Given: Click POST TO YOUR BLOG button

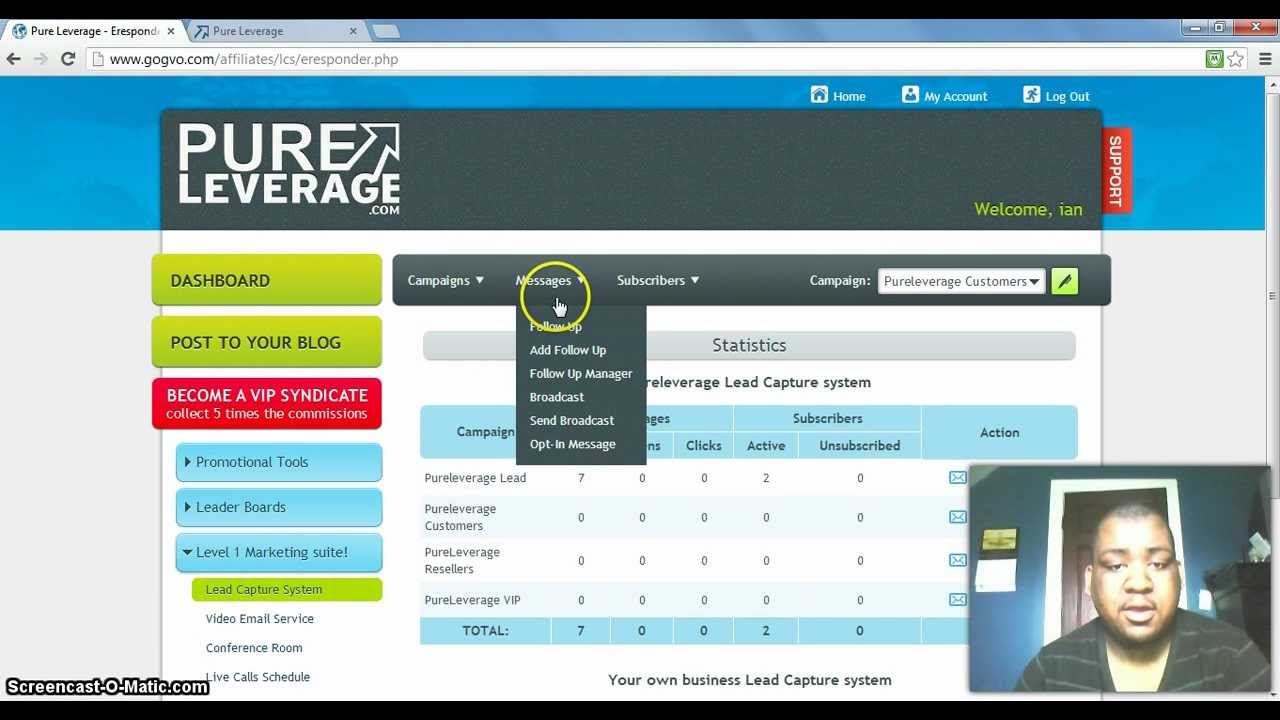Looking at the screenshot, I should [267, 342].
